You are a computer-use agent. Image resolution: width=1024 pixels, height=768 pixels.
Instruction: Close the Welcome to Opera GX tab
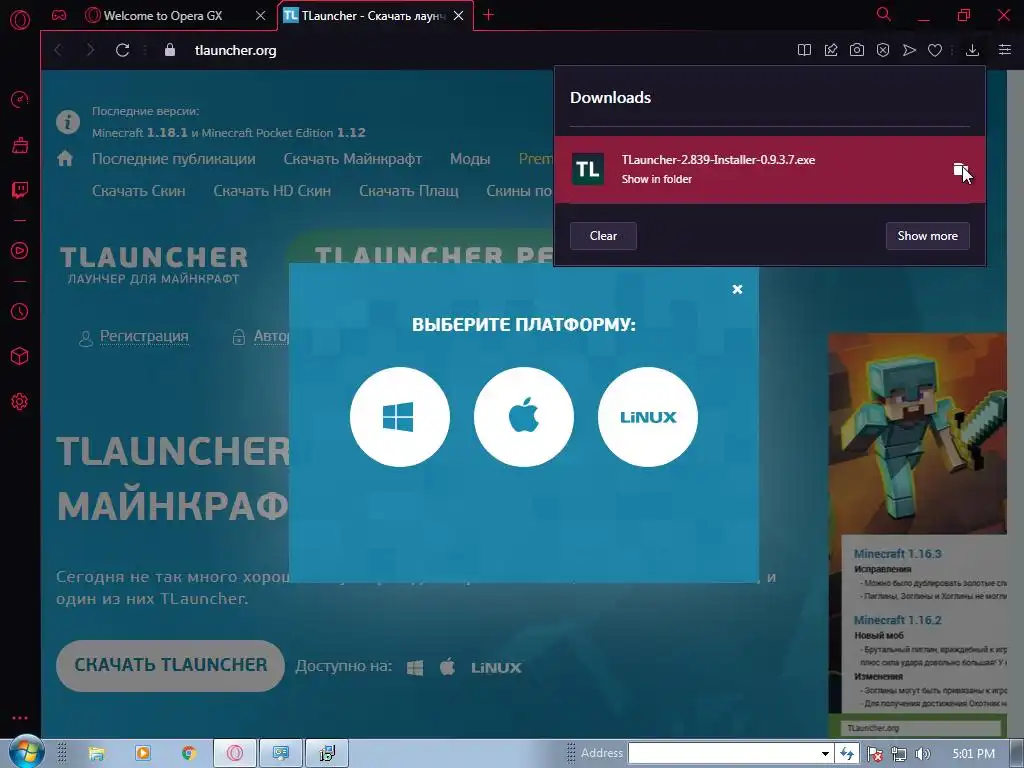point(261,16)
